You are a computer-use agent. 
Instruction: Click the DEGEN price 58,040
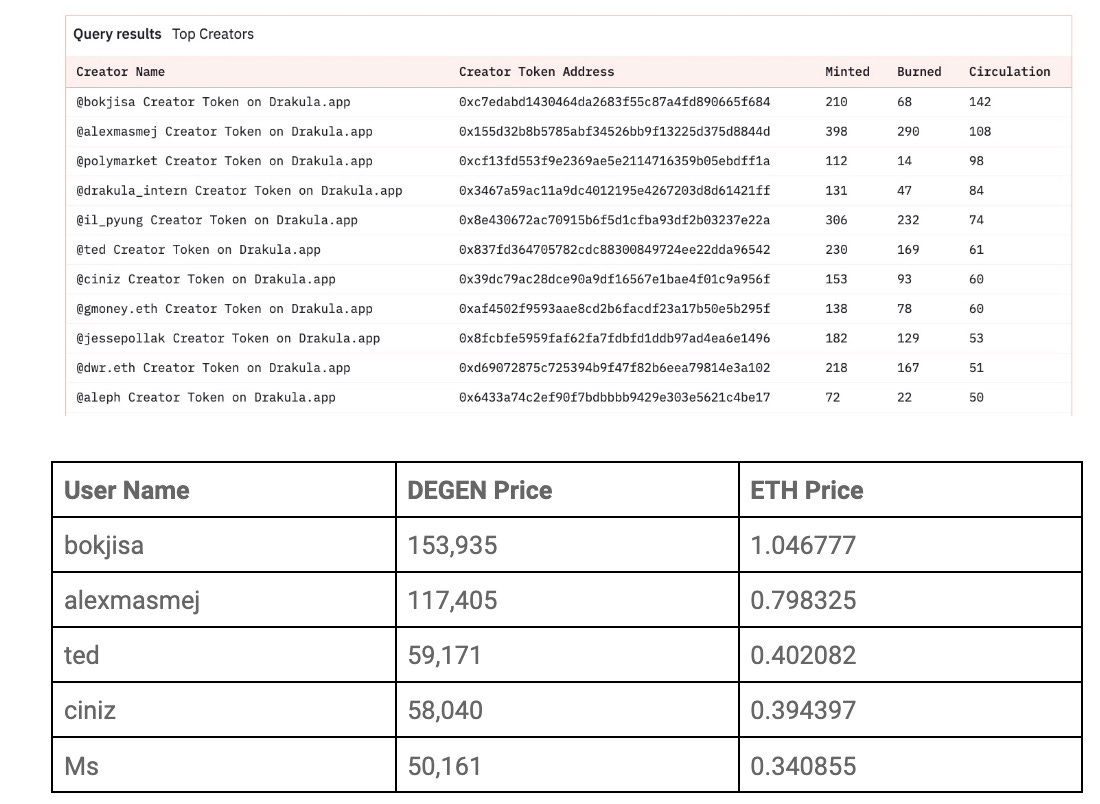pyautogui.click(x=445, y=710)
